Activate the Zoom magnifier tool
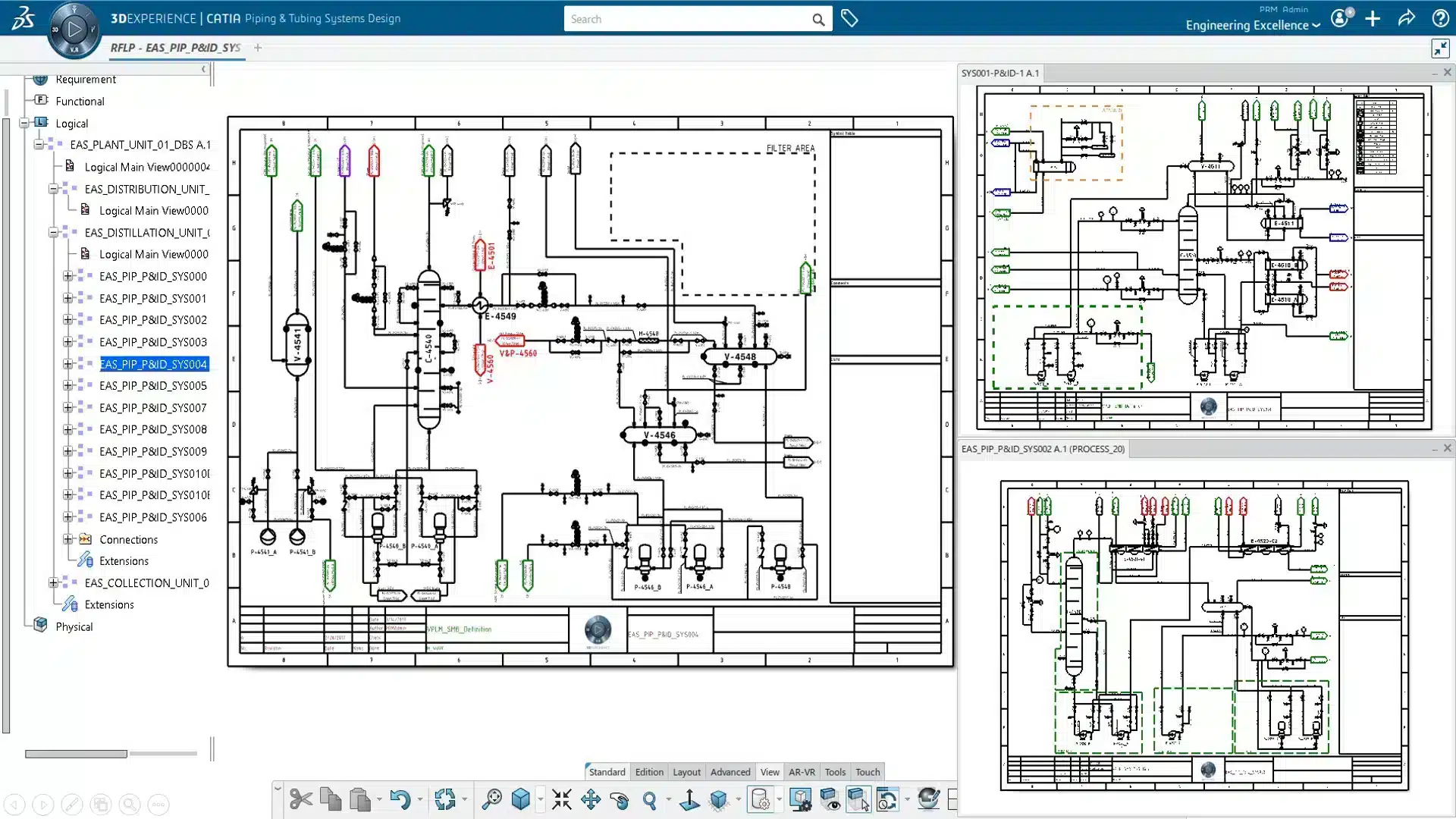The height and width of the screenshot is (819, 1456). 651,799
